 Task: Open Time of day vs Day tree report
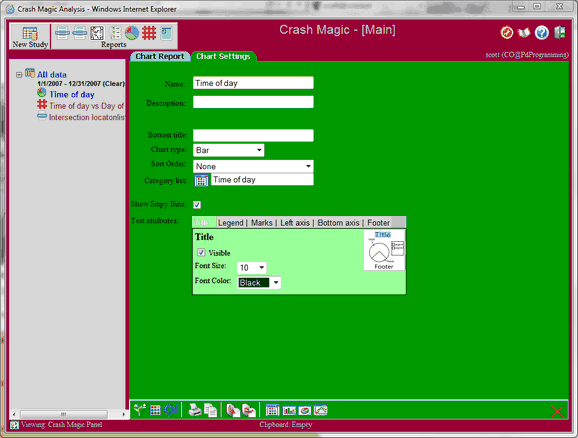click(x=87, y=106)
